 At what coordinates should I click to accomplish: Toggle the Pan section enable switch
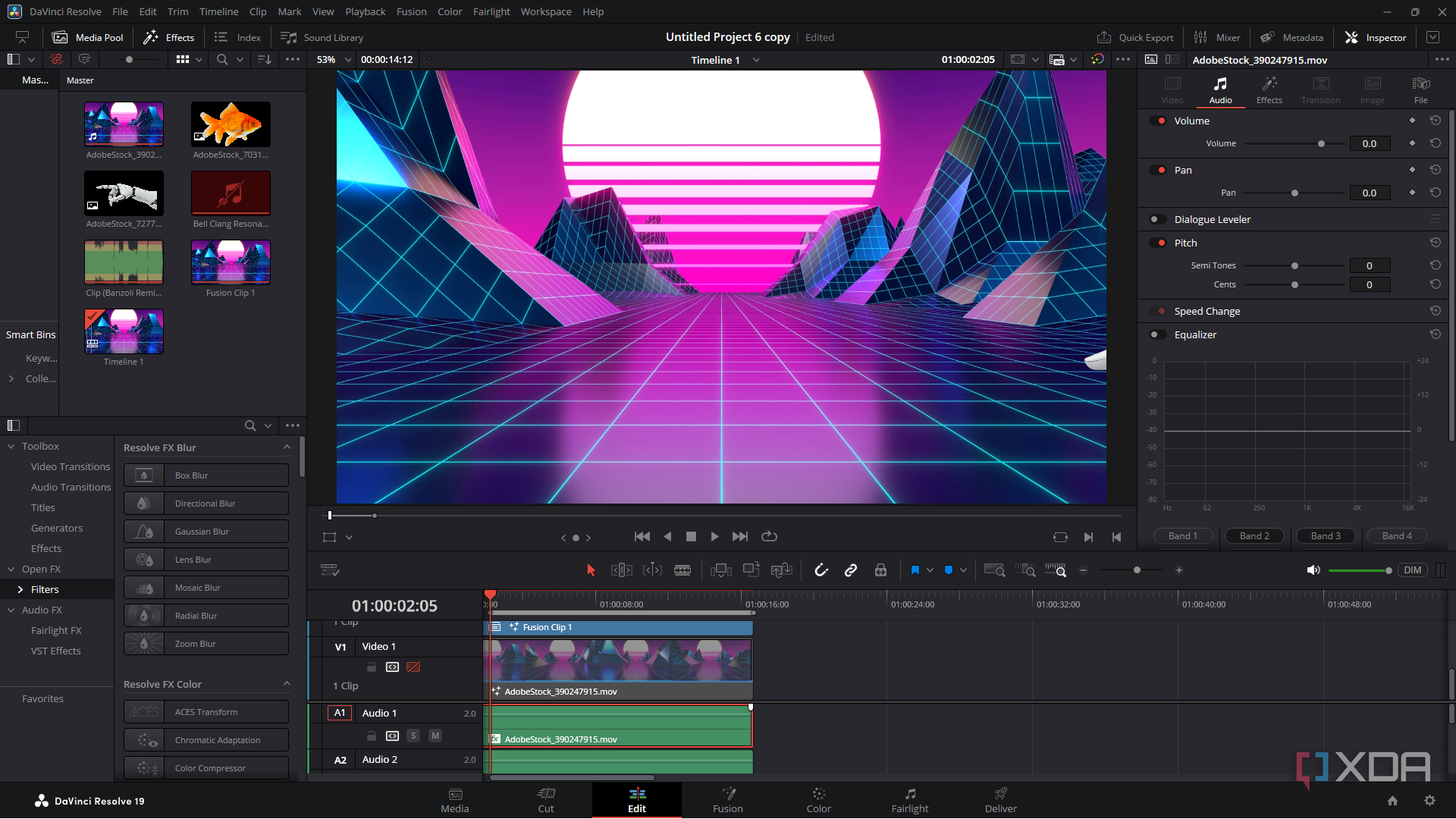coord(1158,170)
